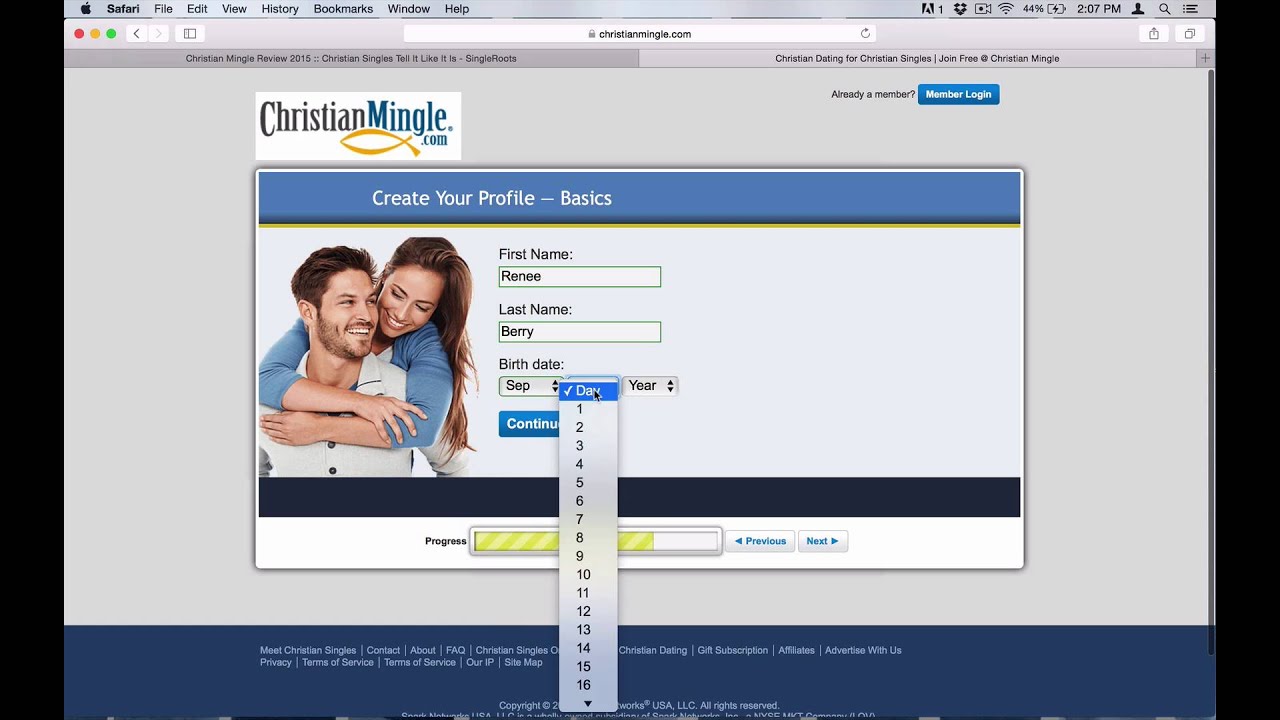
Task: Choose day 8 from the list
Action: pos(588,538)
